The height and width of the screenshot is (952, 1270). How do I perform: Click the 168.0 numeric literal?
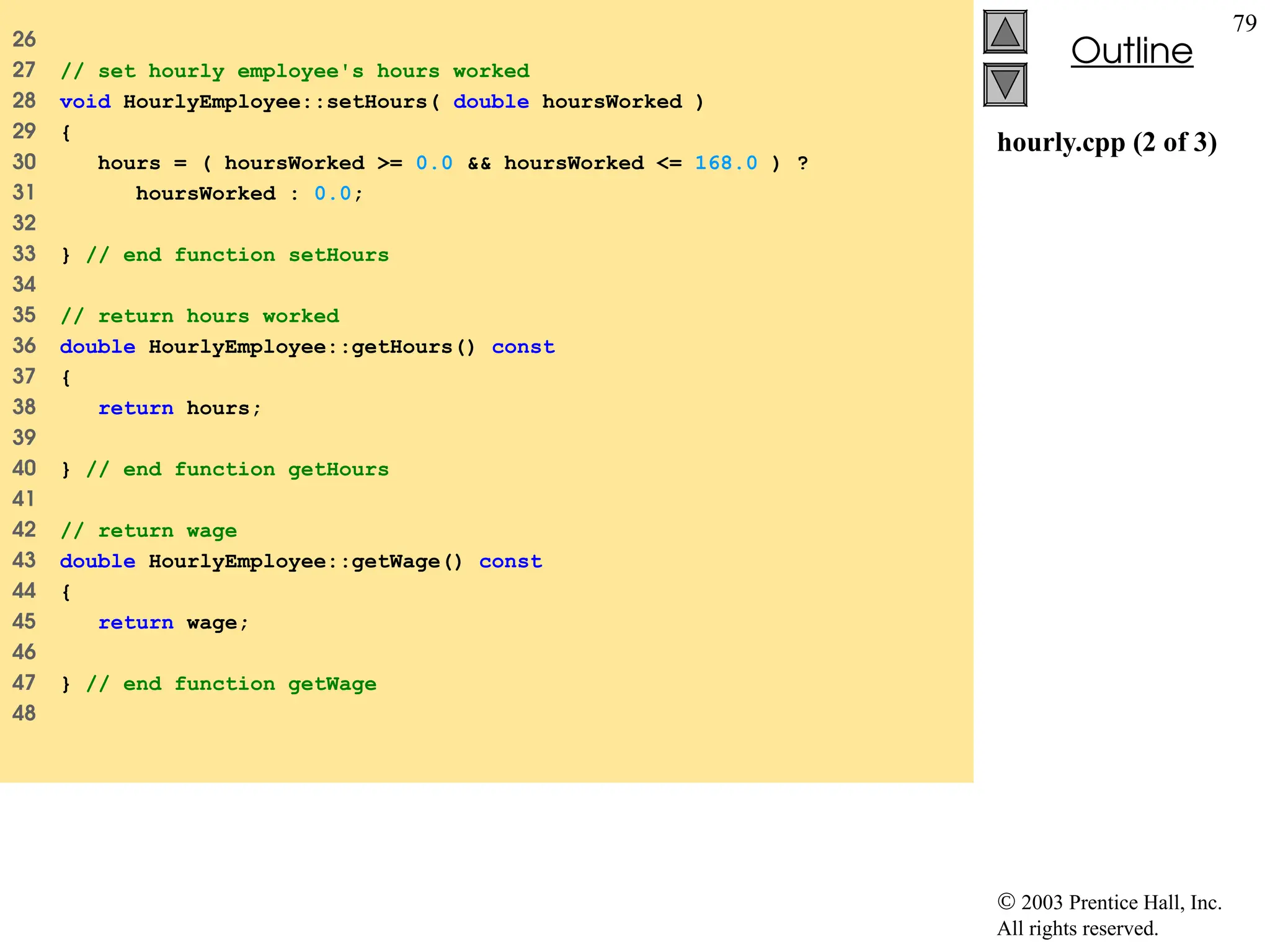[726, 163]
